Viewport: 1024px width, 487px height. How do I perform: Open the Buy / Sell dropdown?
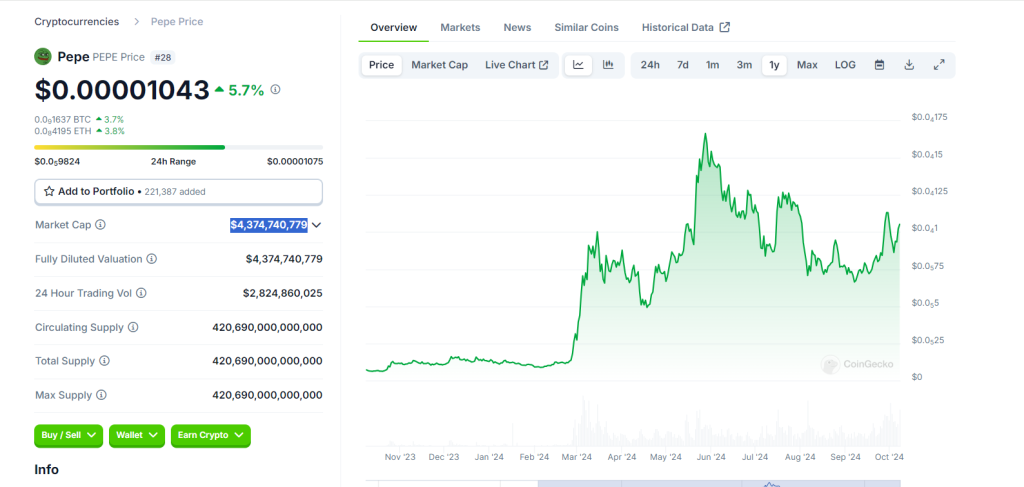click(69, 435)
